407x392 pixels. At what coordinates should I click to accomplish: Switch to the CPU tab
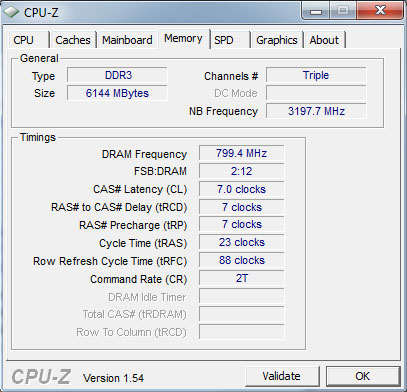pyautogui.click(x=28, y=40)
